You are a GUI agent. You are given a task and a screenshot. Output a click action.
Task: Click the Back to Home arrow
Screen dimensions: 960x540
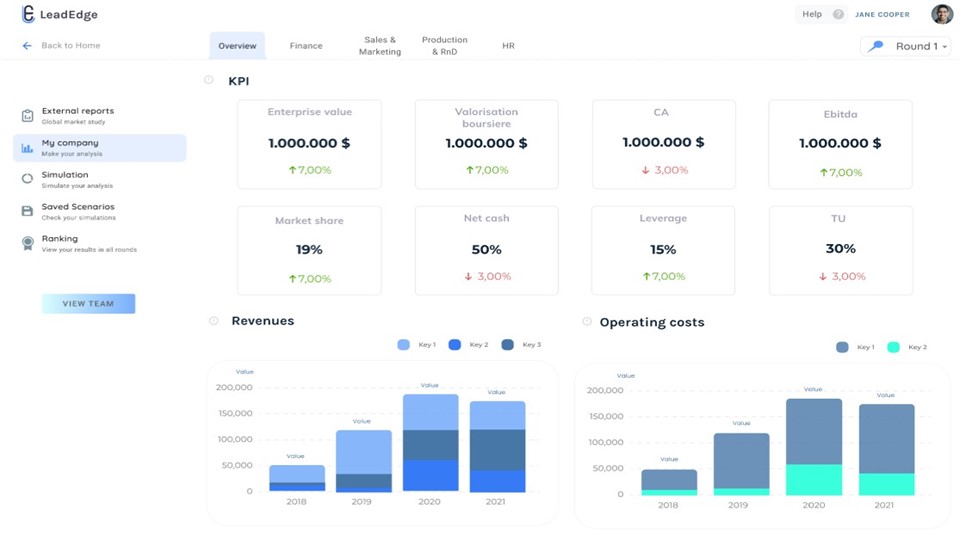(x=27, y=46)
